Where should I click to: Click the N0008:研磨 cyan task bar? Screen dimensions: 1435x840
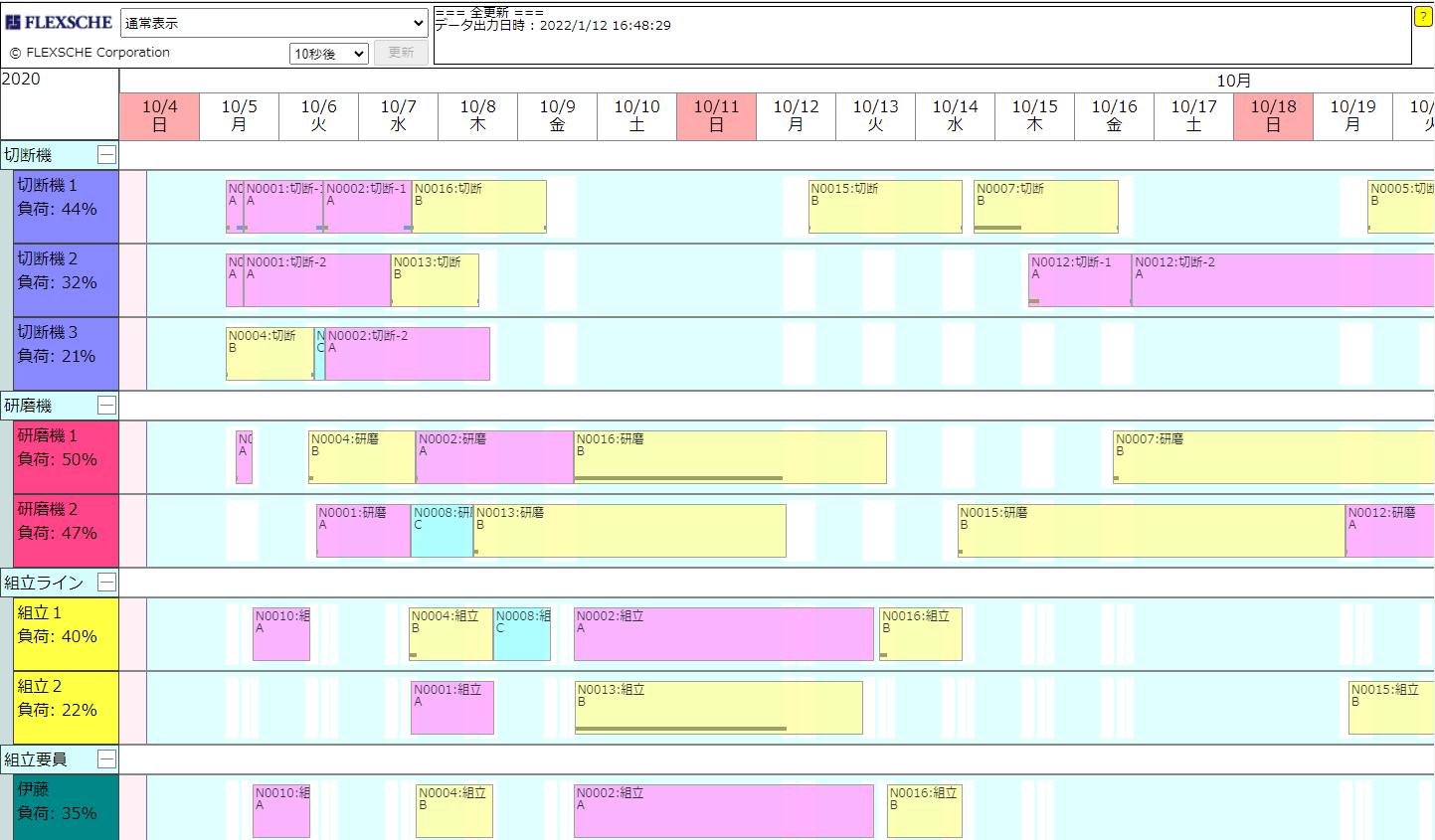tap(442, 531)
